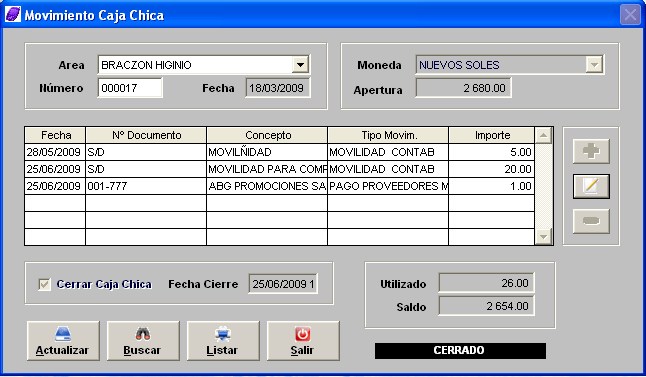This screenshot has width=646, height=377.
Task: Click the CERRADO status label
Action: (x=460, y=351)
